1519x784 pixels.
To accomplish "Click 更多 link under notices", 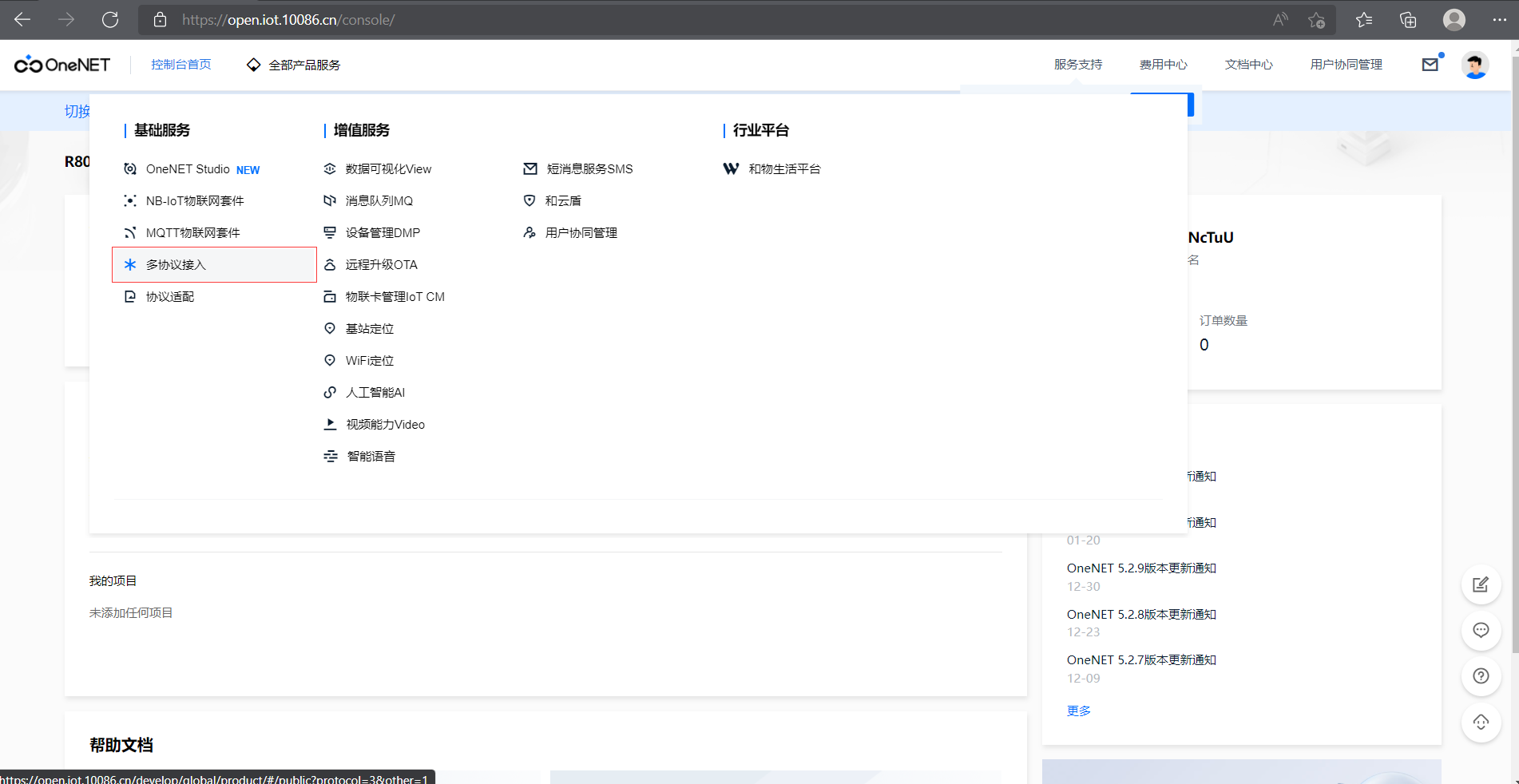I will click(1079, 711).
